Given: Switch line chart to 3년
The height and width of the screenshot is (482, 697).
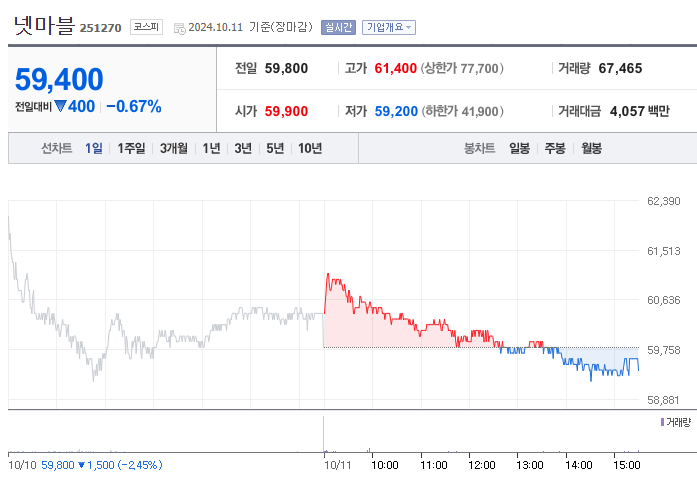Looking at the screenshot, I should (x=243, y=148).
